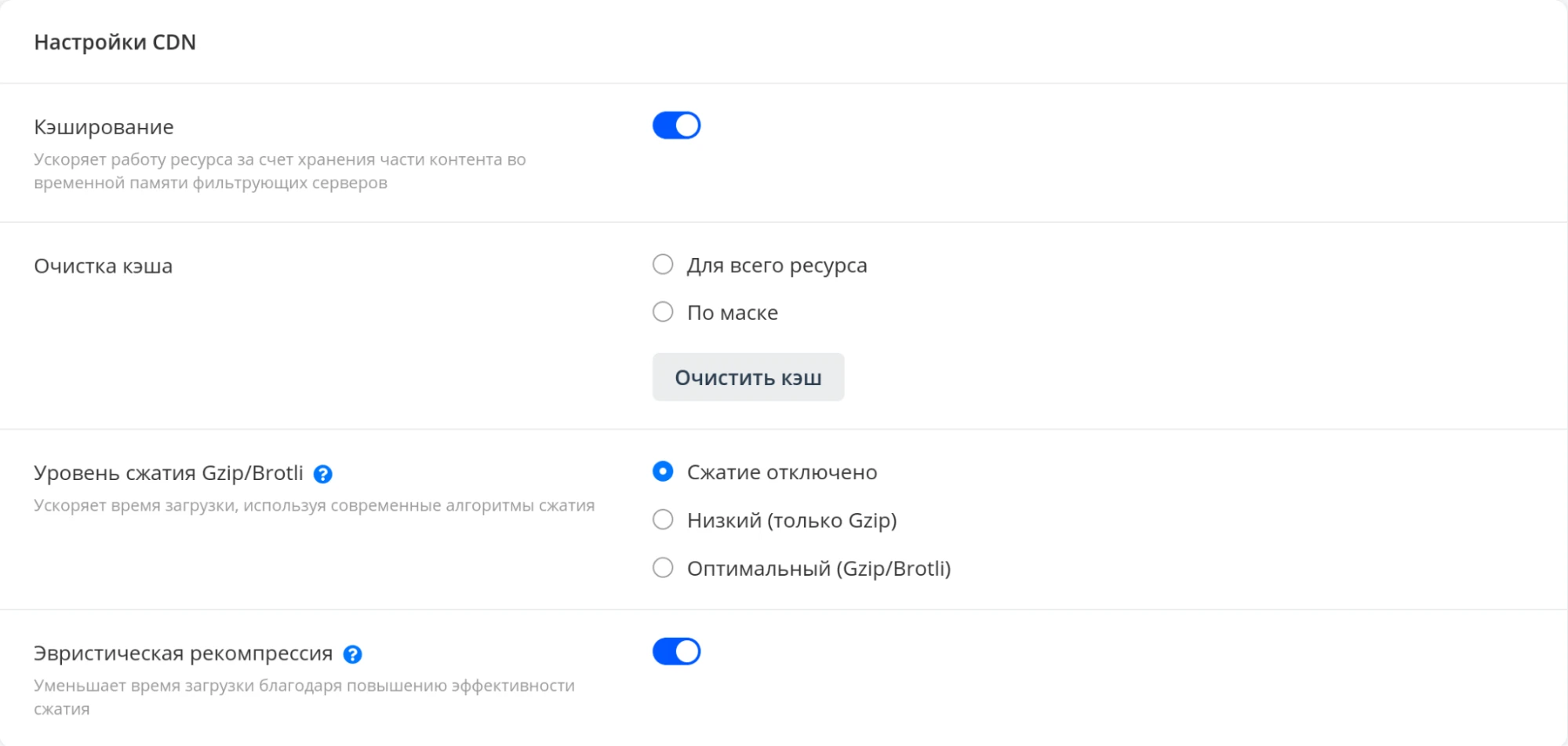Choose "По маске" cache clearing mode
Screen dimensions: 1568x746
[732, 312]
